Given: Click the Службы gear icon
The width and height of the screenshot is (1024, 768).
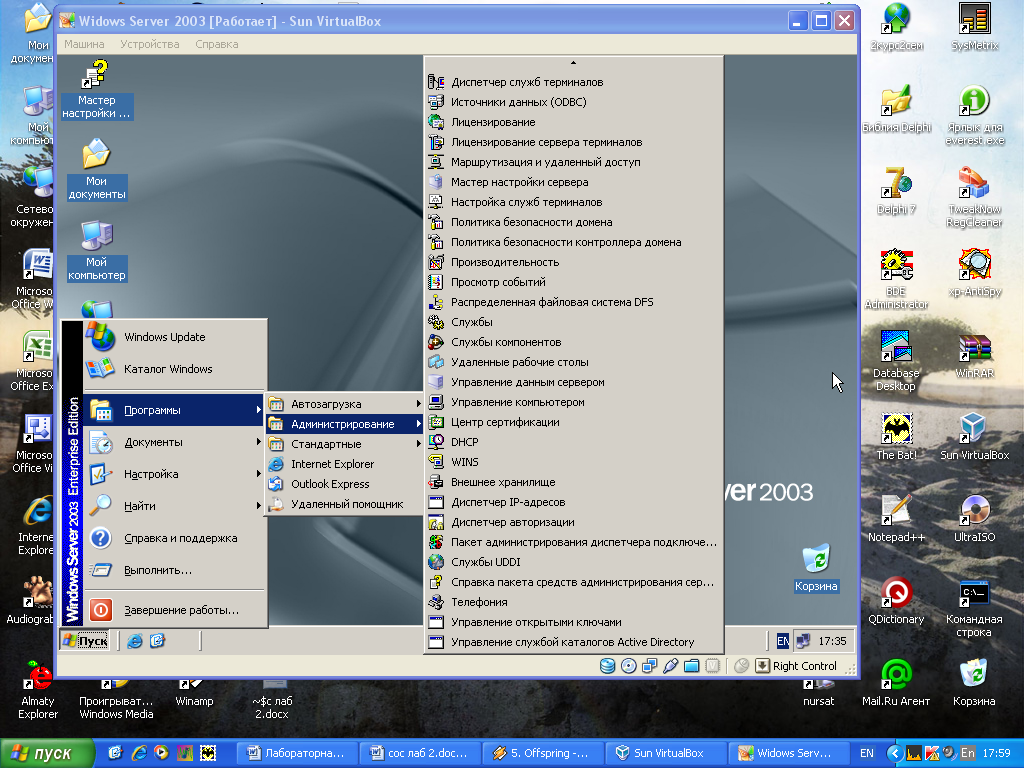Looking at the screenshot, I should pyautogui.click(x=436, y=322).
